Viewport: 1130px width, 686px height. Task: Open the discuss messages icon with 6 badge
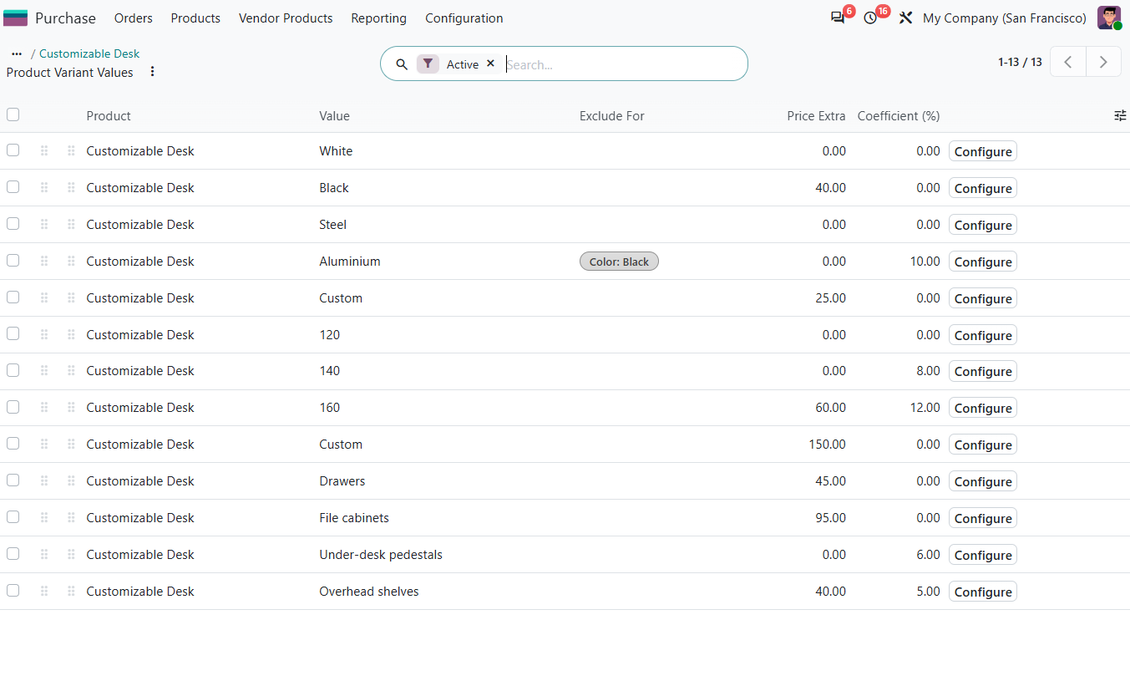[837, 18]
